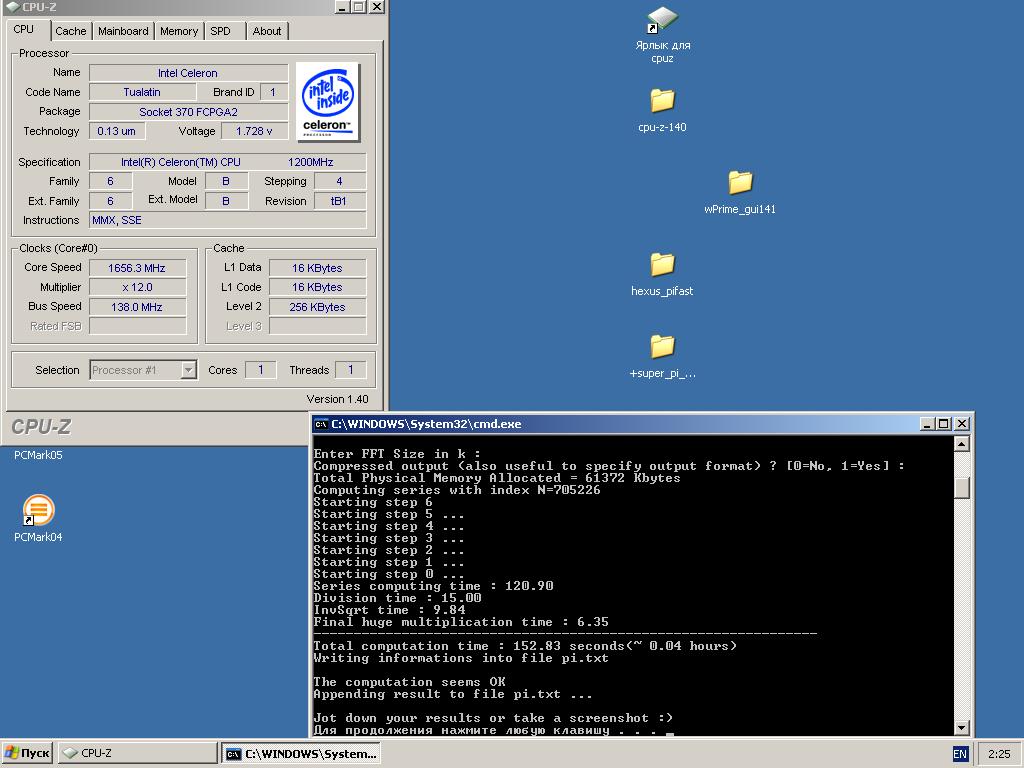This screenshot has width=1024, height=768.
Task: Click the Пуск start button
Action: tap(27, 754)
